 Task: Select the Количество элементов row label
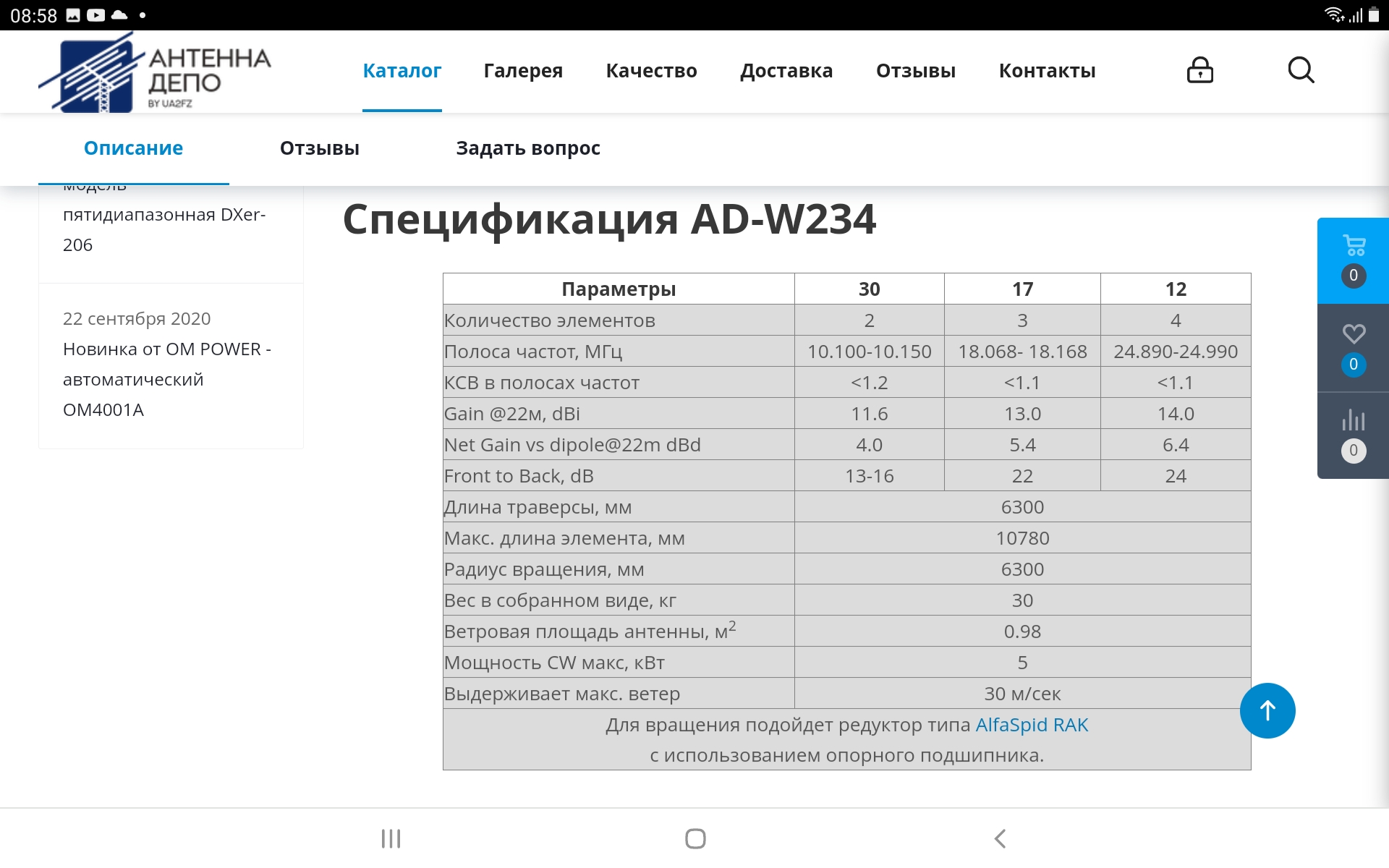[x=549, y=320]
